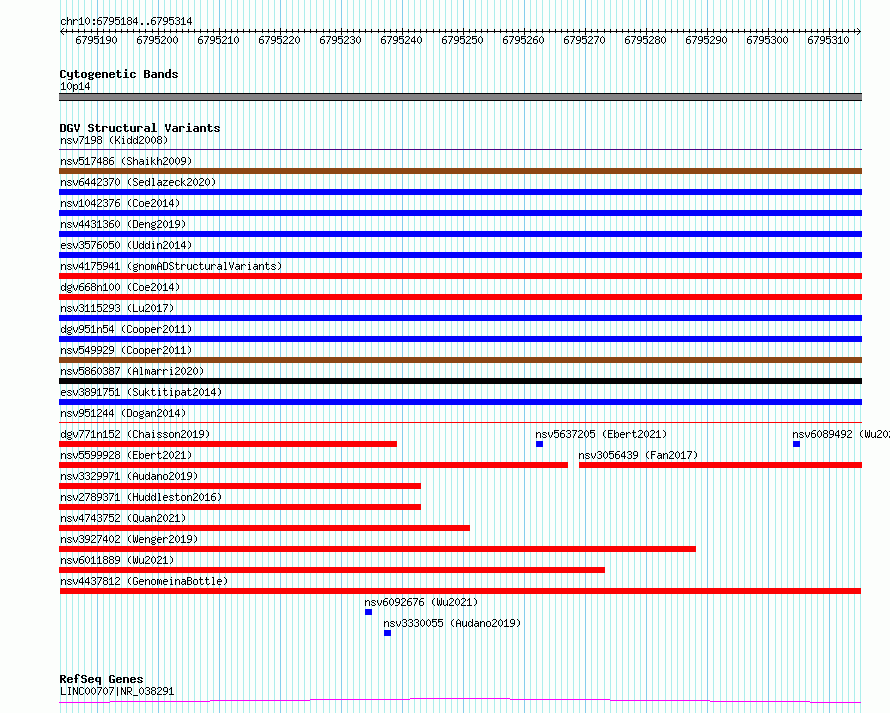Open the nsv549929 (Cooper2011) label

pos(126,350)
